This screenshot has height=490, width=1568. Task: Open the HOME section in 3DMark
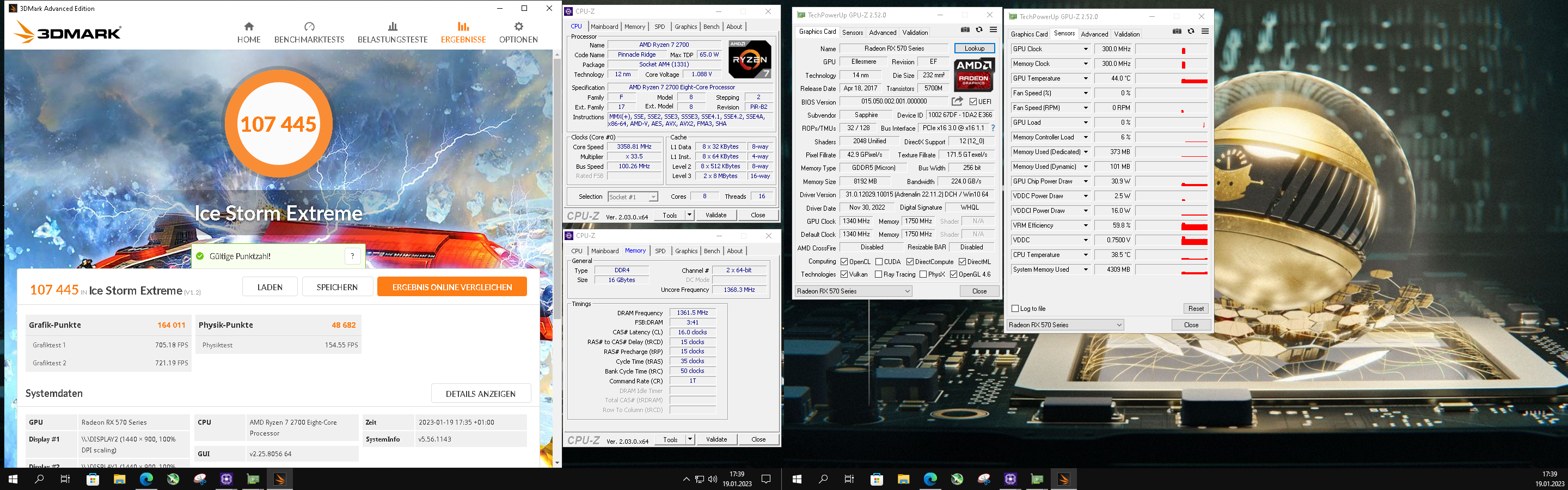click(x=248, y=33)
